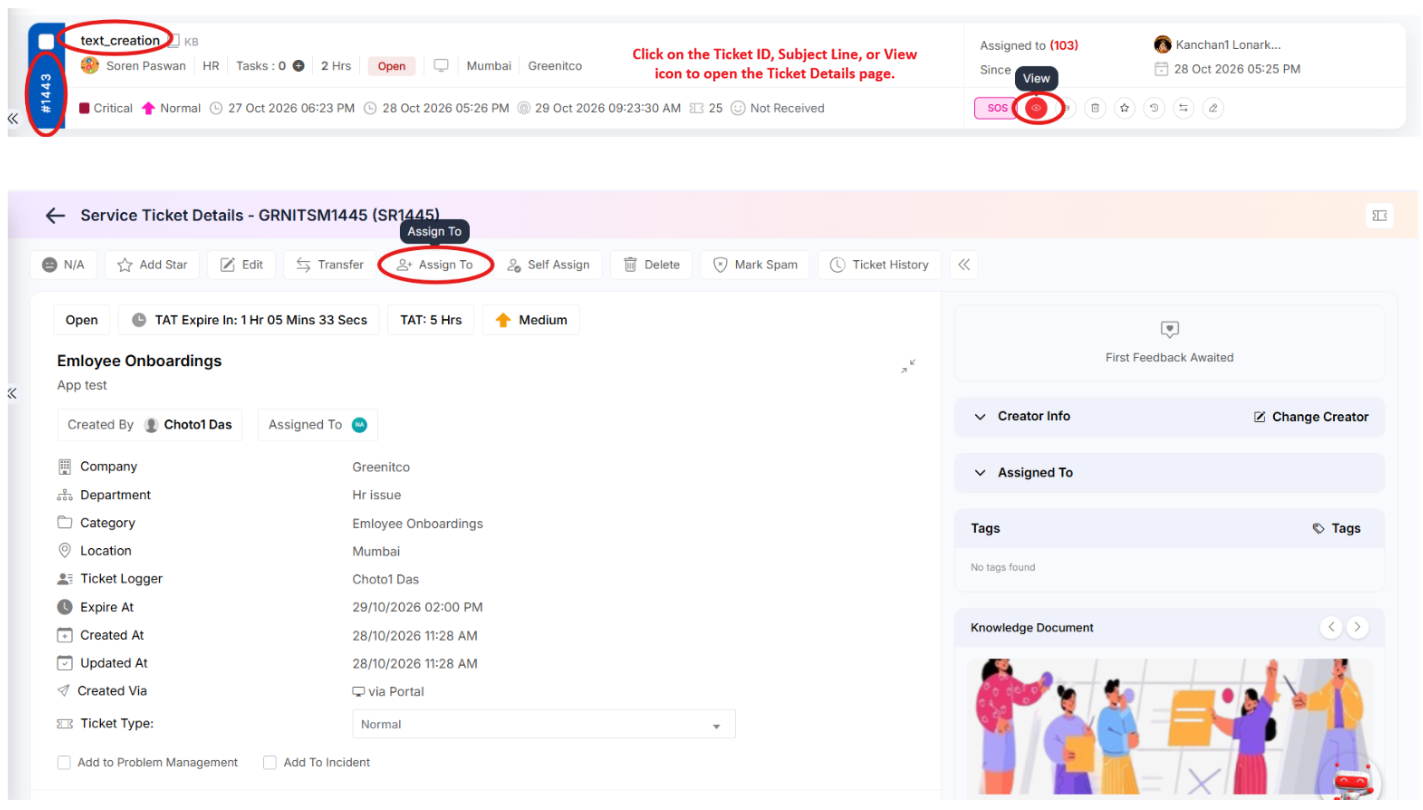1423x810 pixels.
Task: Click the Assigned To NA avatar chip
Action: coord(359,425)
